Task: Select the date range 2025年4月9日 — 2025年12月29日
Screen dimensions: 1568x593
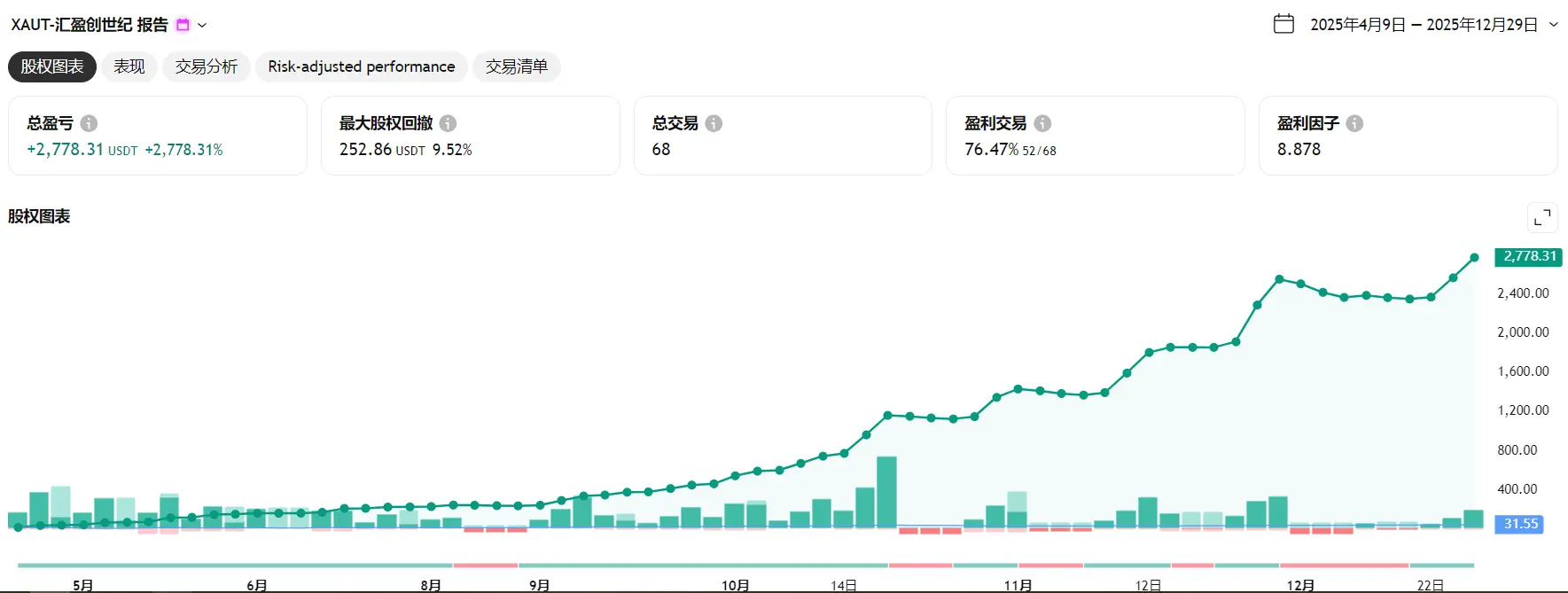Action: [1424, 25]
